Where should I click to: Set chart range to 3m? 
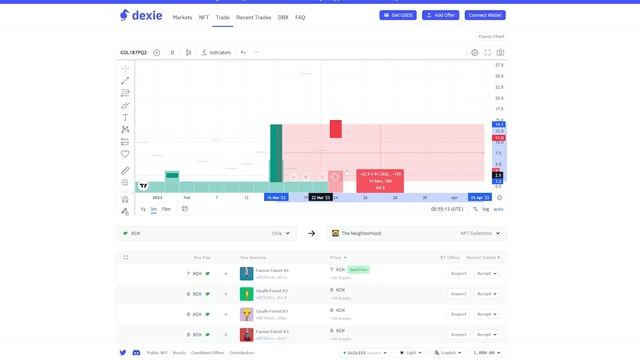pyautogui.click(x=153, y=209)
